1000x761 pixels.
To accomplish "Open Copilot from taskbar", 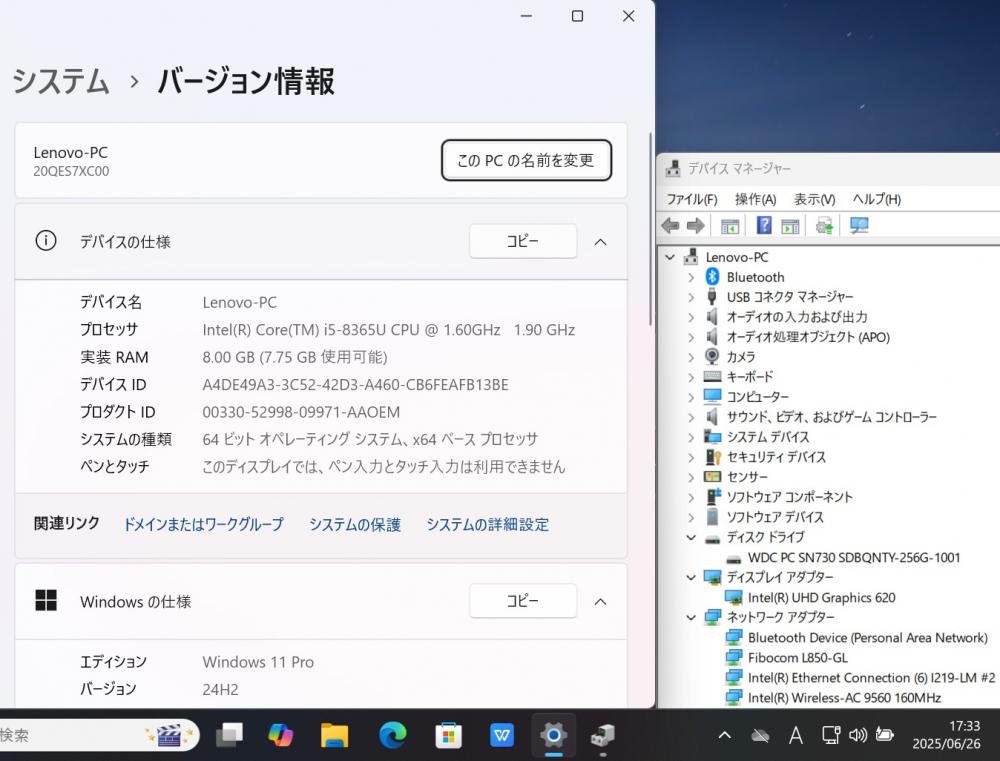I will pos(280,735).
